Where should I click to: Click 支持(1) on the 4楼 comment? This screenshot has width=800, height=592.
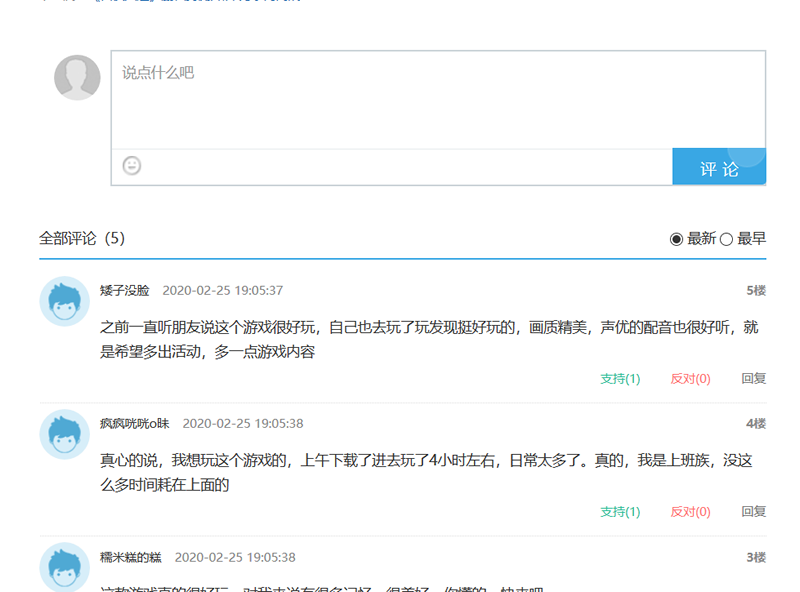coord(620,512)
